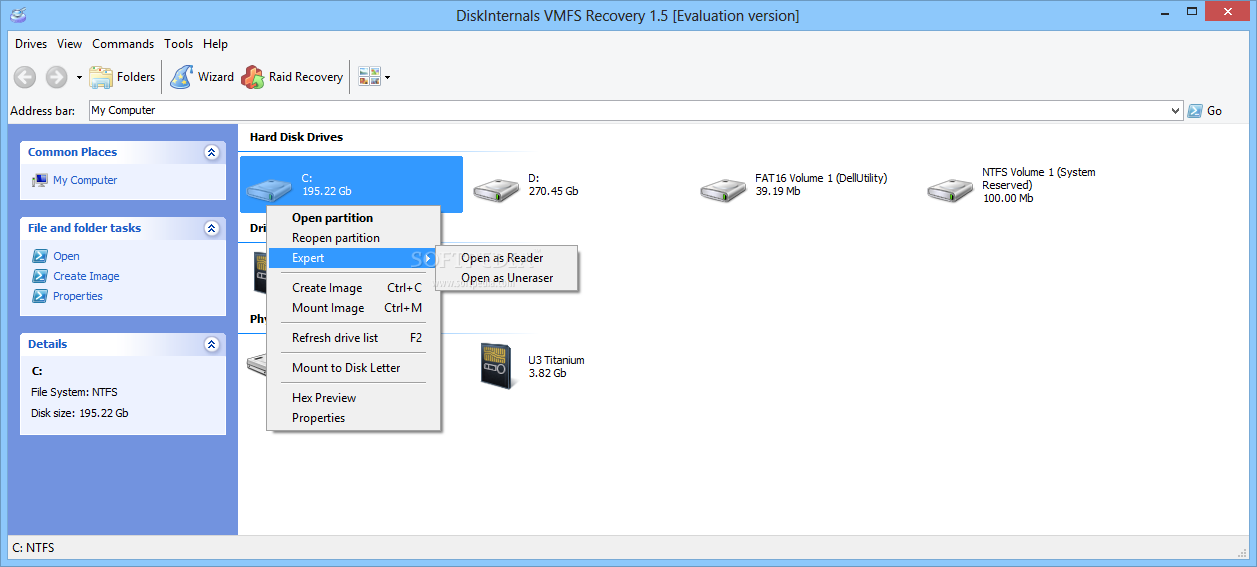Open the navigation history dropdown arrow

pyautogui.click(x=79, y=77)
